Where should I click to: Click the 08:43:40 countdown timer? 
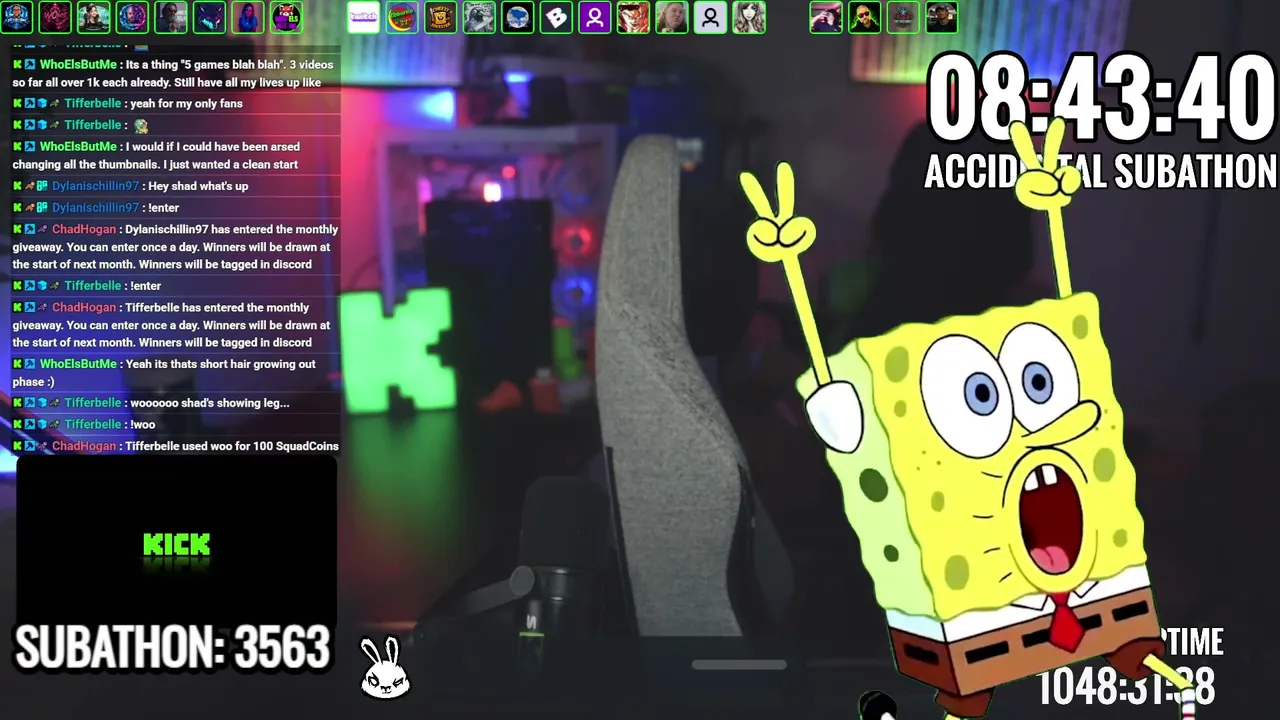tap(1101, 99)
